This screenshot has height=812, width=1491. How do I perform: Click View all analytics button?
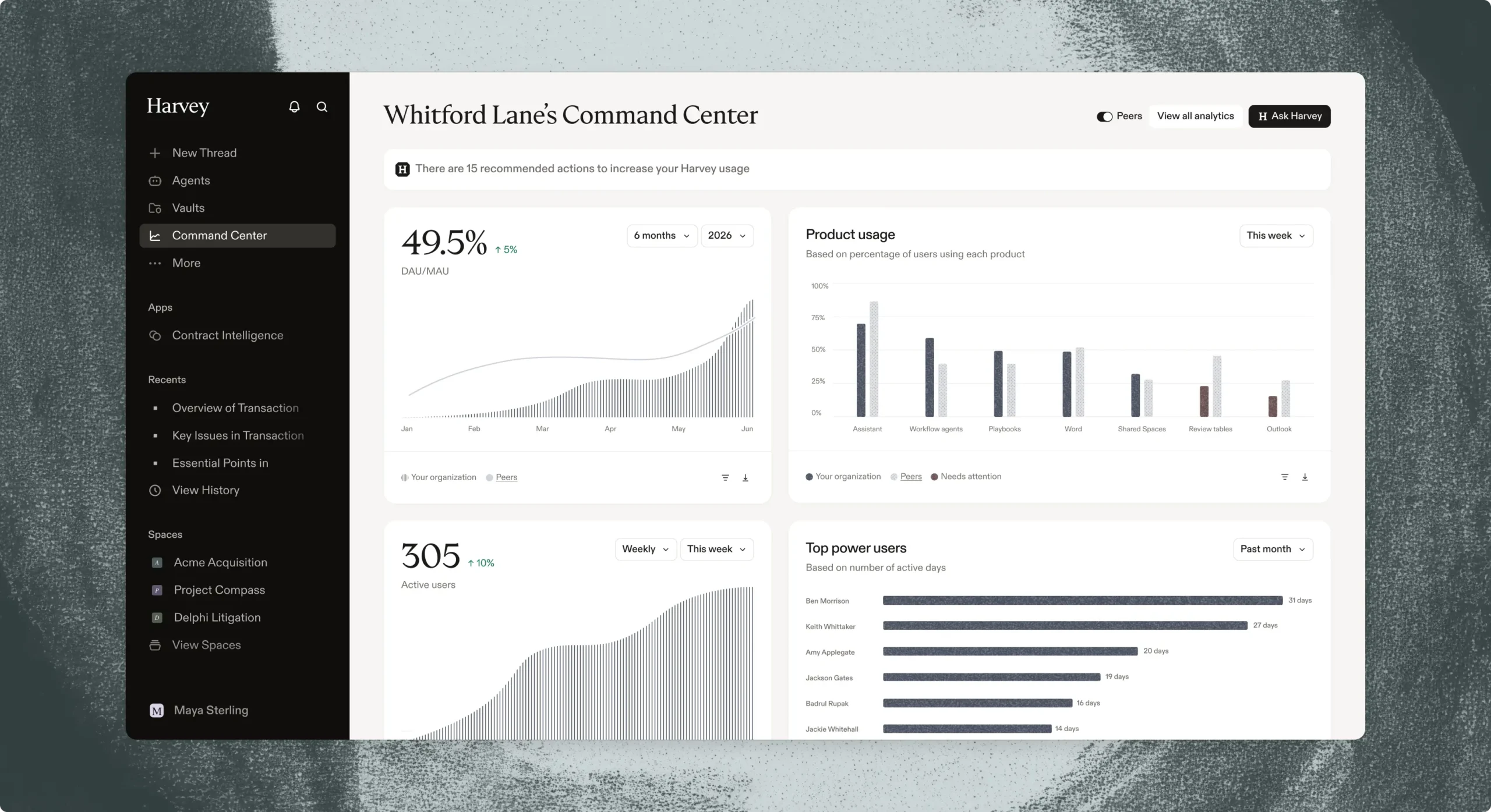coord(1195,116)
